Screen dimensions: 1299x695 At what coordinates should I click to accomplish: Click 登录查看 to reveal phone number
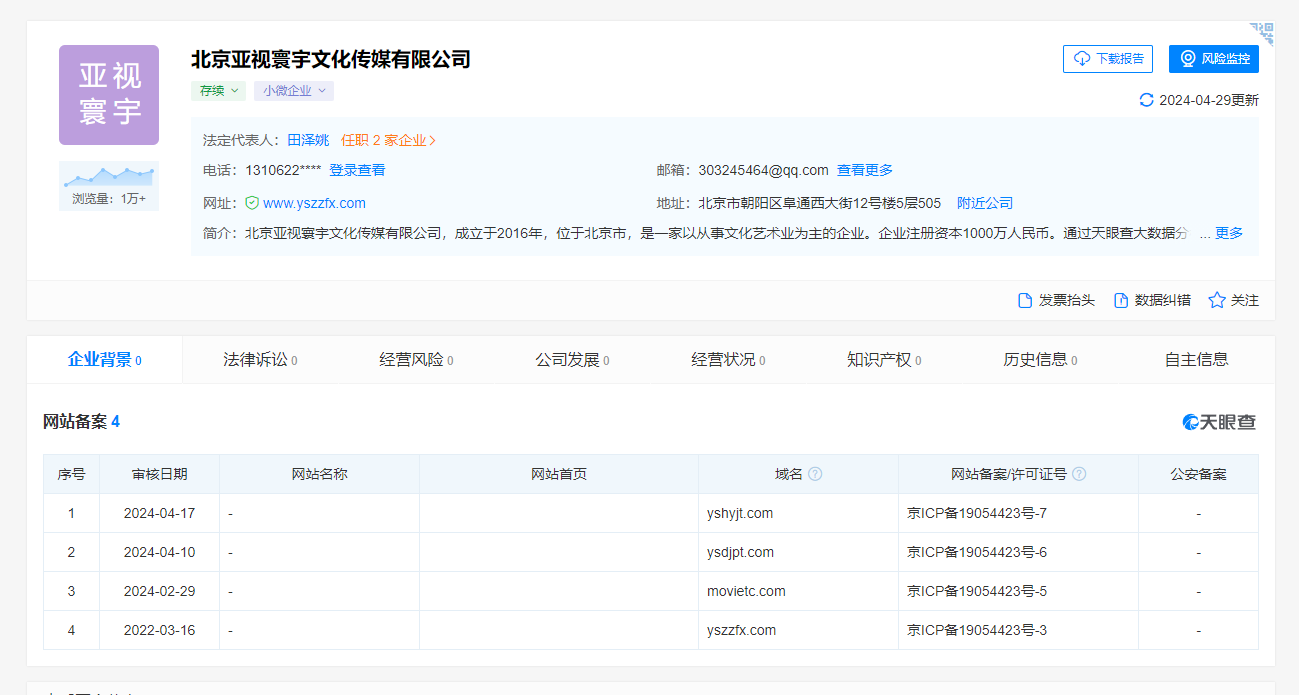[357, 170]
